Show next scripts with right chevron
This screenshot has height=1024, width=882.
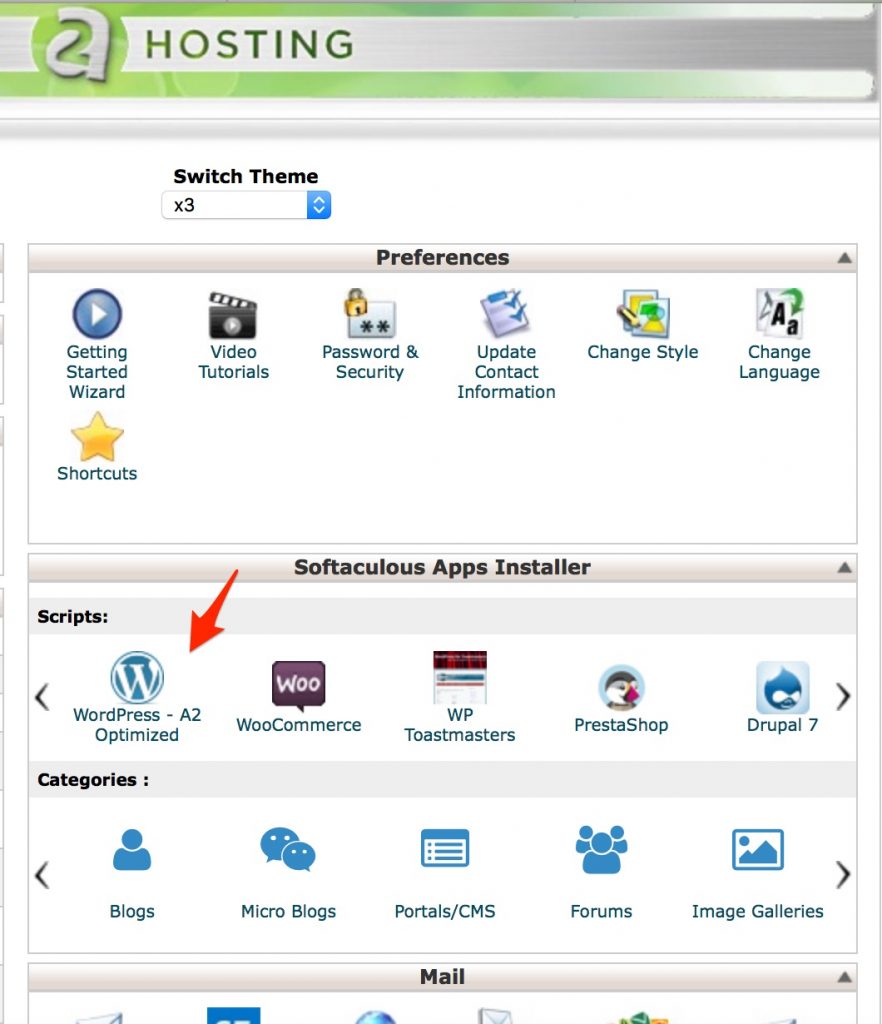pos(843,697)
